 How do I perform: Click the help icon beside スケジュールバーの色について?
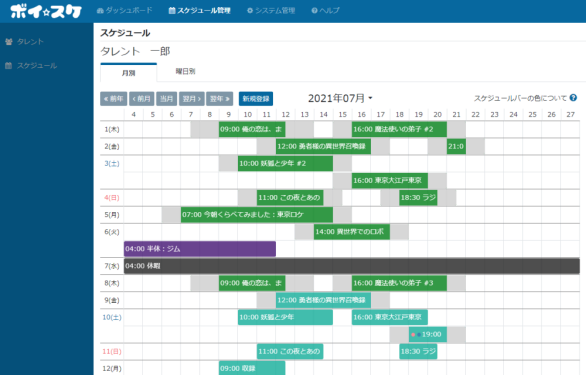(573, 98)
